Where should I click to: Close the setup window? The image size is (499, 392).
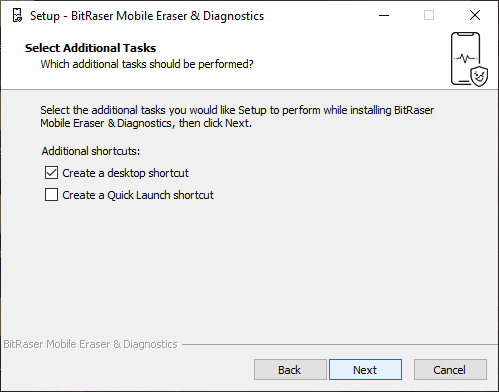click(x=475, y=15)
